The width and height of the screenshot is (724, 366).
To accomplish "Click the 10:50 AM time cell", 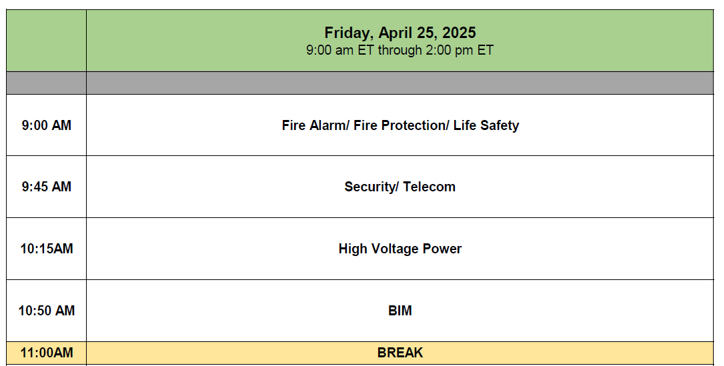I will click(46, 310).
